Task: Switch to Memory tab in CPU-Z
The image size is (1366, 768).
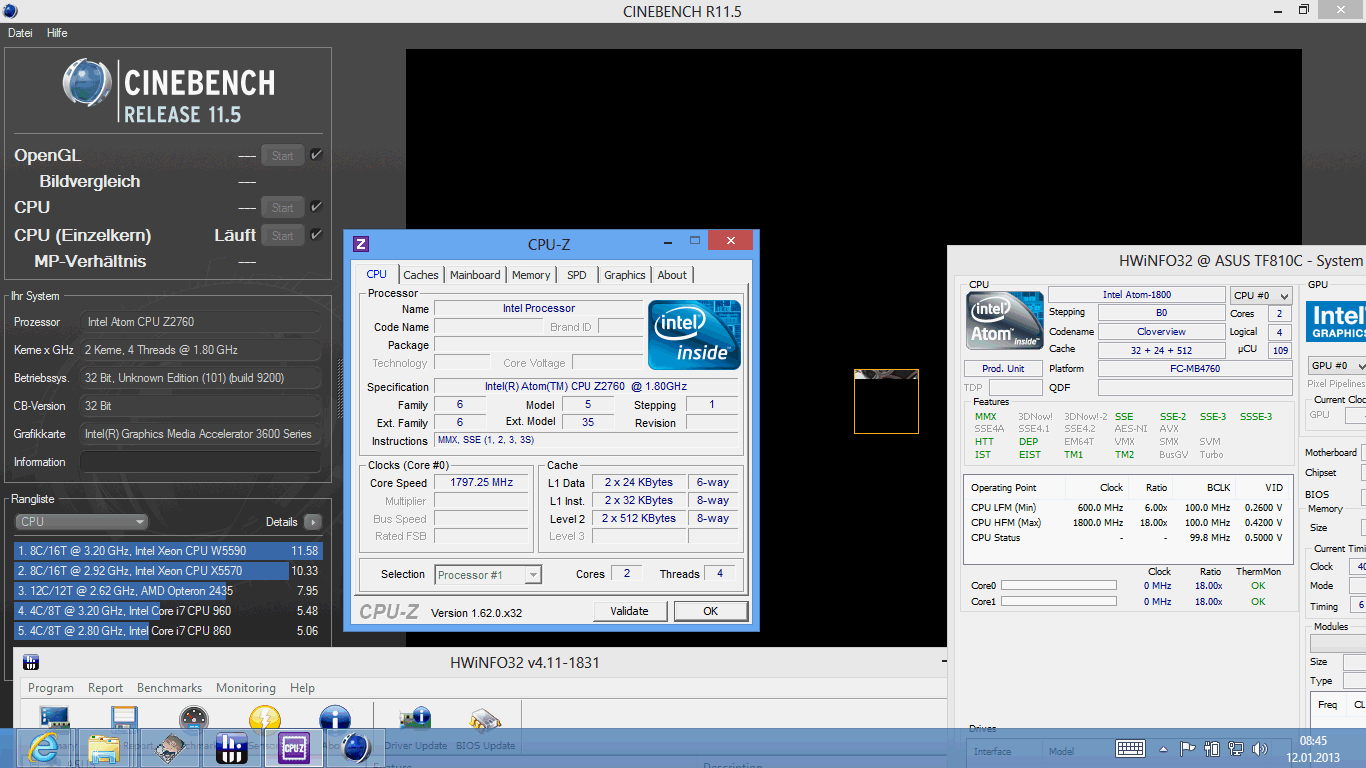Action: click(x=531, y=275)
